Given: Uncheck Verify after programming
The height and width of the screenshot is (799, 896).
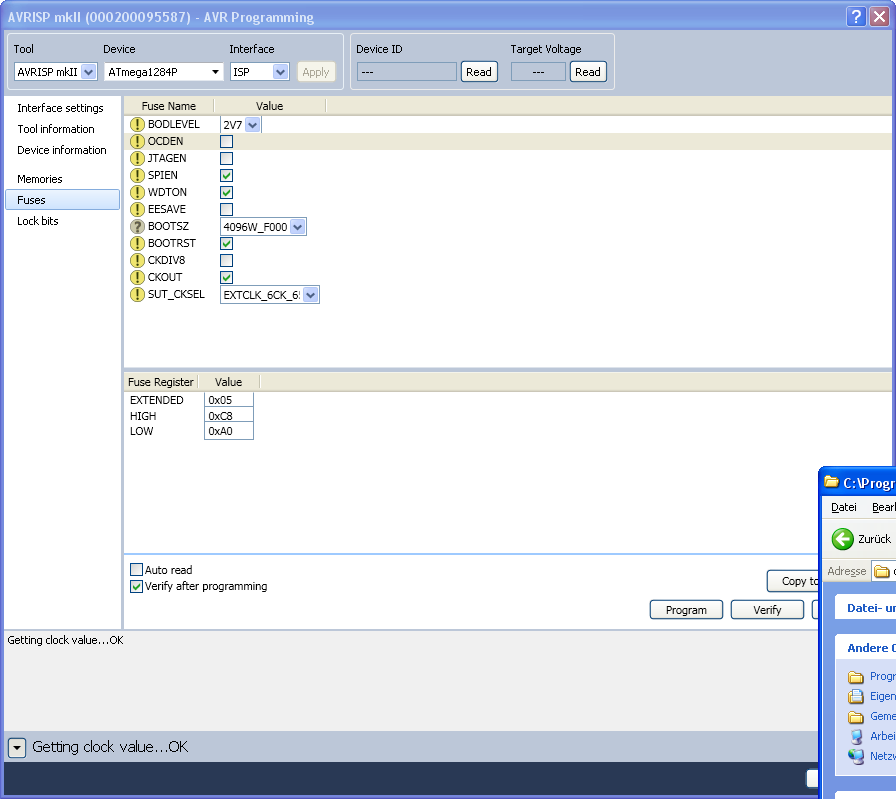Looking at the screenshot, I should coord(136,586).
